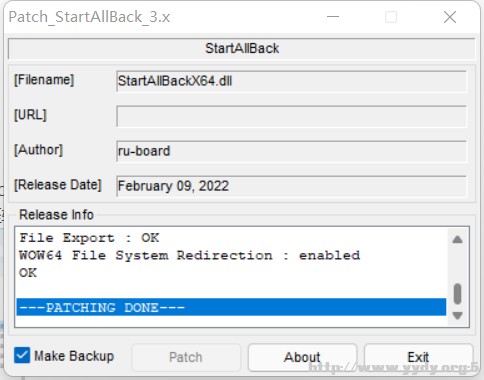
Task: Close the patcher window with X
Action: [x=450, y=17]
